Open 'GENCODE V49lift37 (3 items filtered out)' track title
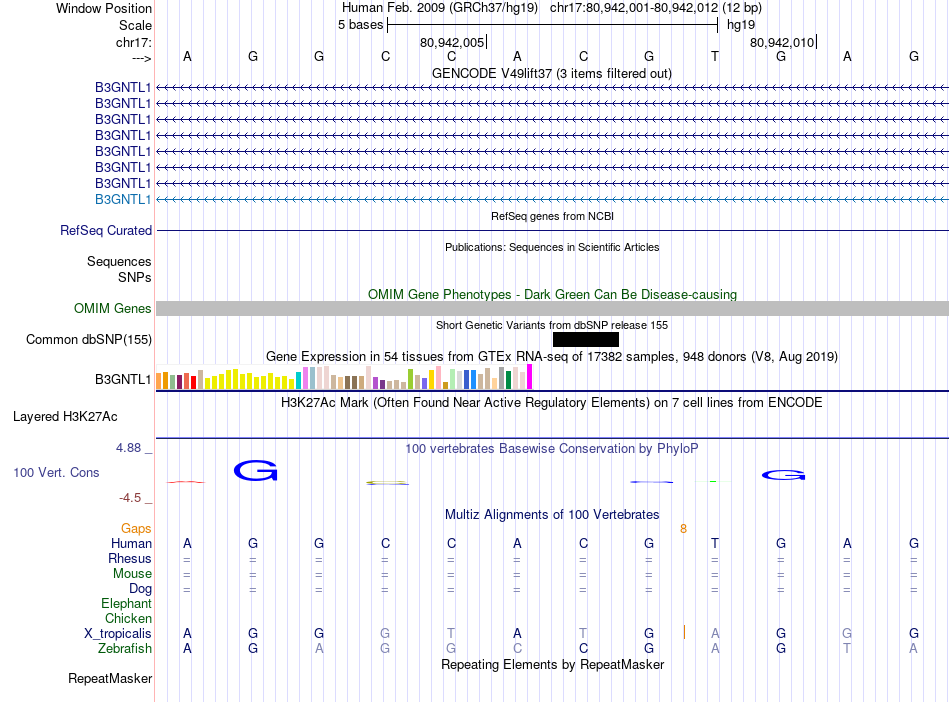Image resolution: width=950 pixels, height=702 pixels. pyautogui.click(x=552, y=73)
